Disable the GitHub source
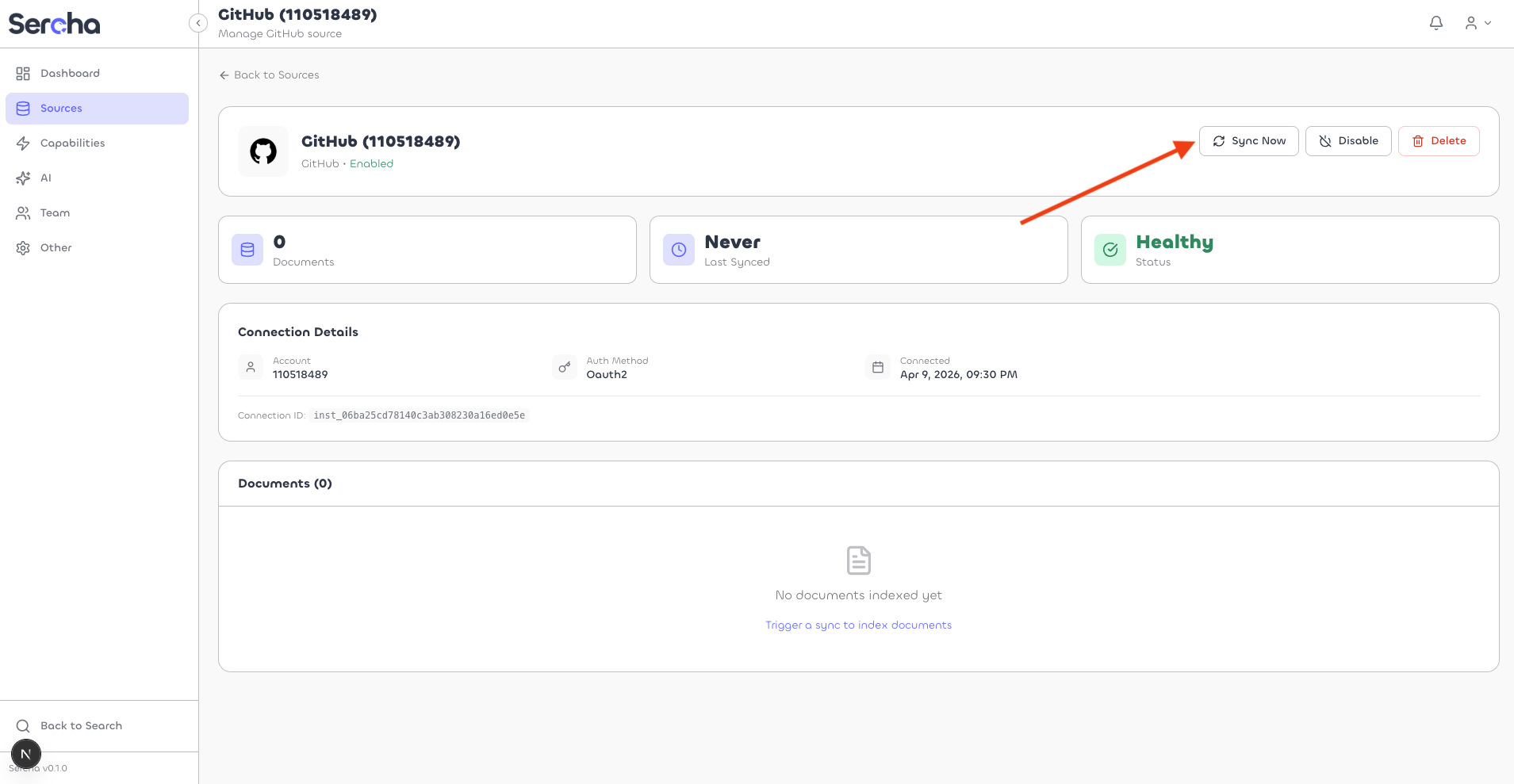1514x784 pixels. click(x=1347, y=141)
